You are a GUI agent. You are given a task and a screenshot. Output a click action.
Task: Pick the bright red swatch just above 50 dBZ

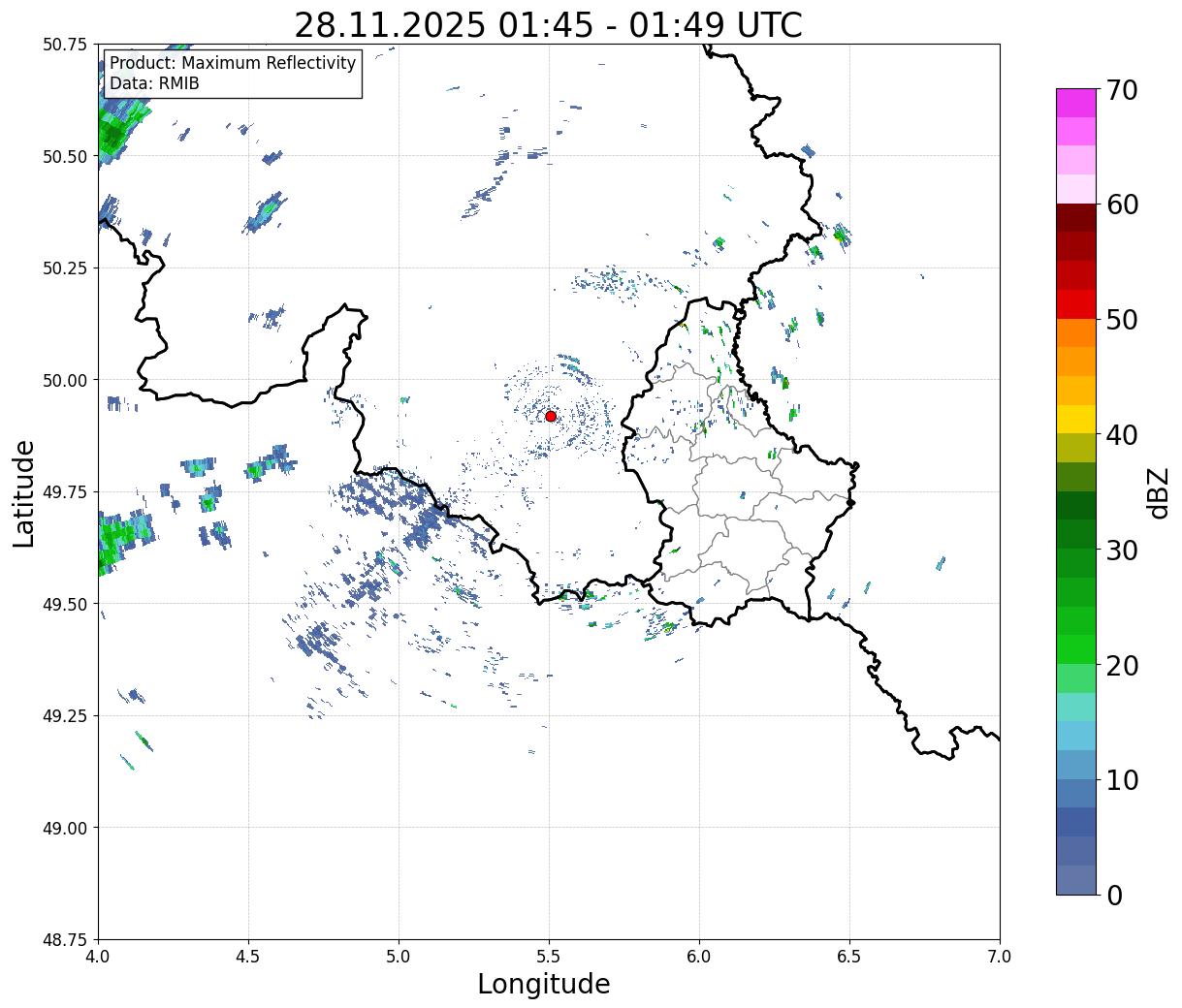tap(1076, 304)
